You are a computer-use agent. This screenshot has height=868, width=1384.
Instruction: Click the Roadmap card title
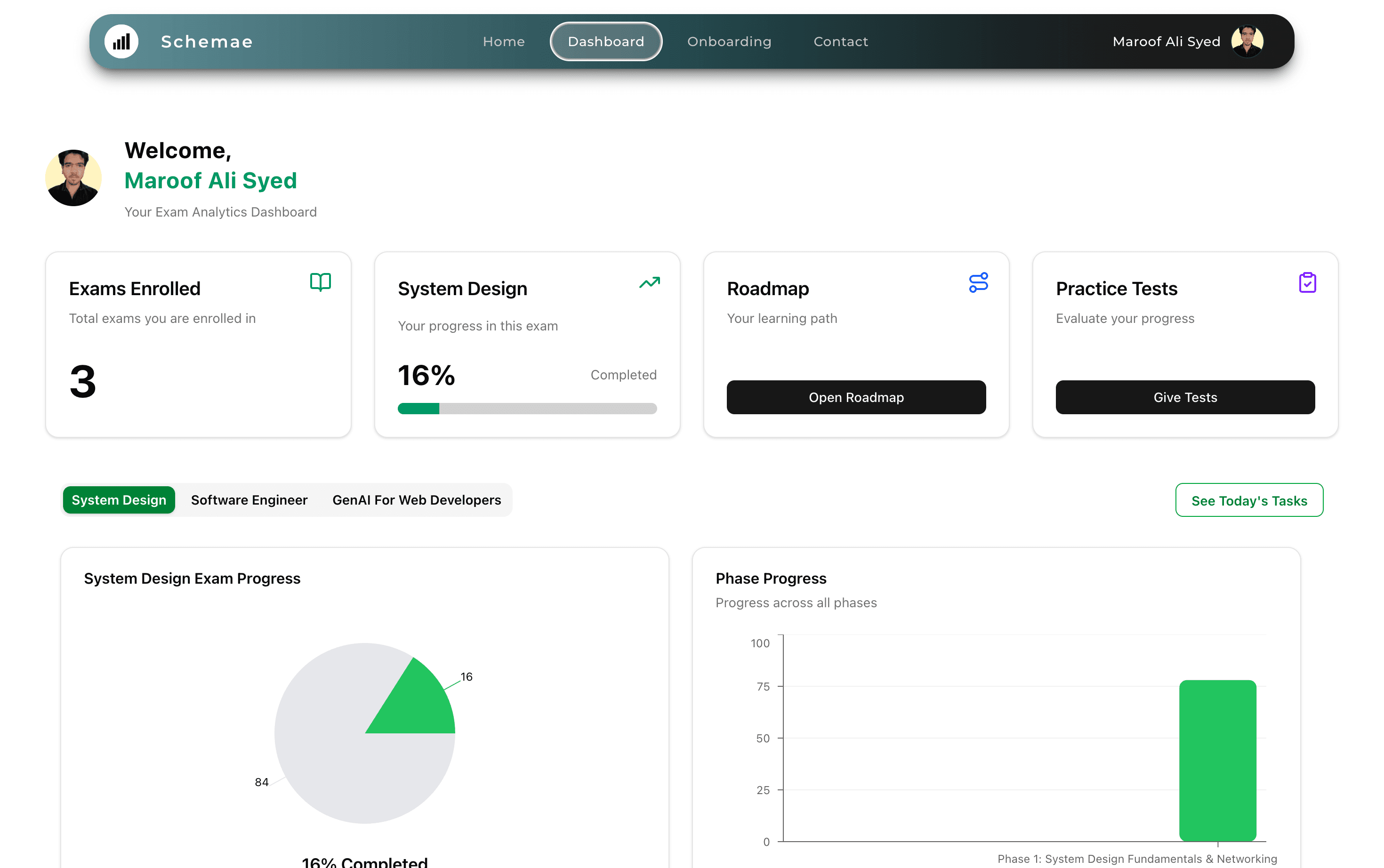(767, 289)
